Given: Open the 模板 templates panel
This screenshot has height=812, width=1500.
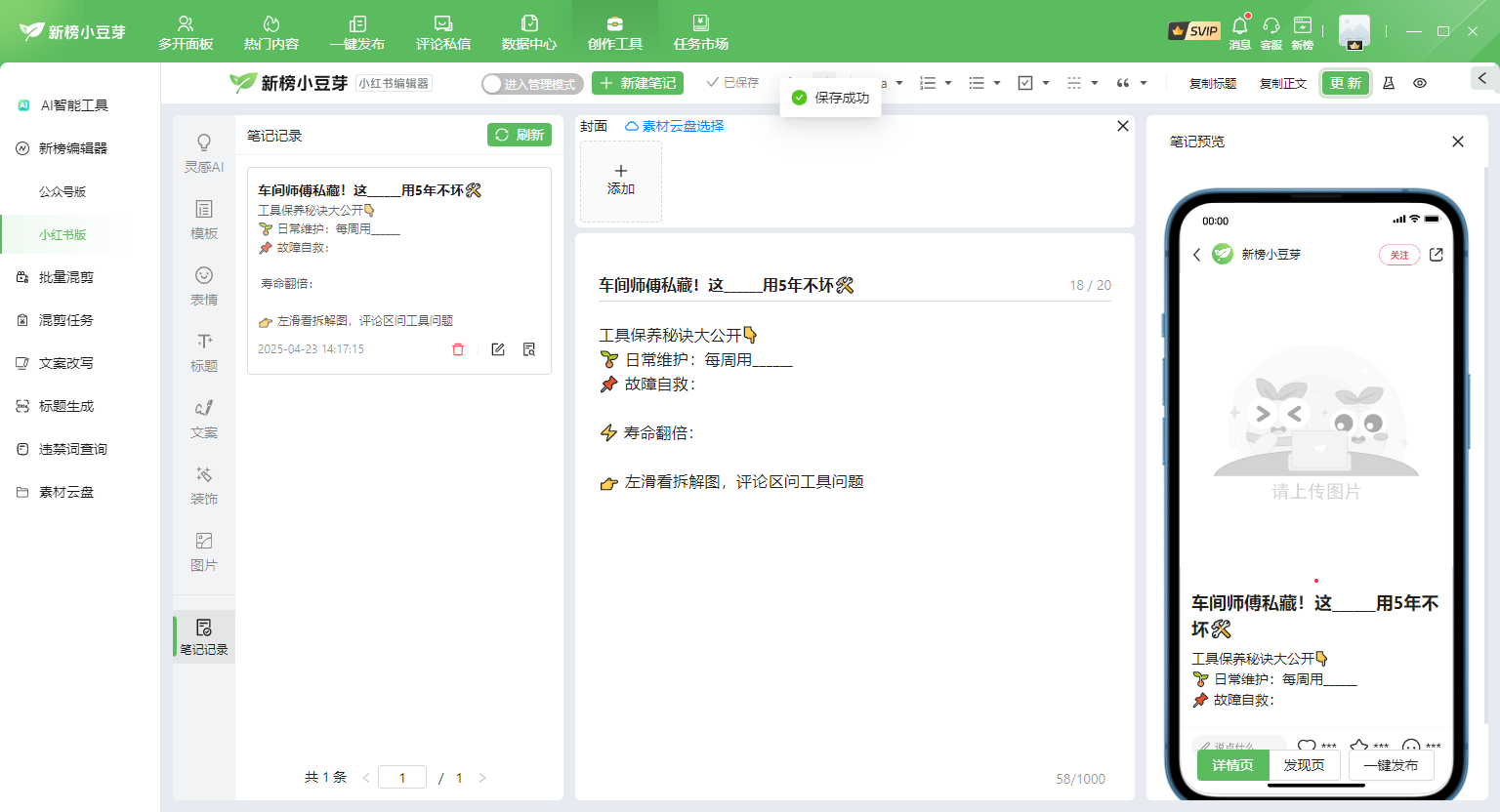Looking at the screenshot, I should tap(204, 220).
